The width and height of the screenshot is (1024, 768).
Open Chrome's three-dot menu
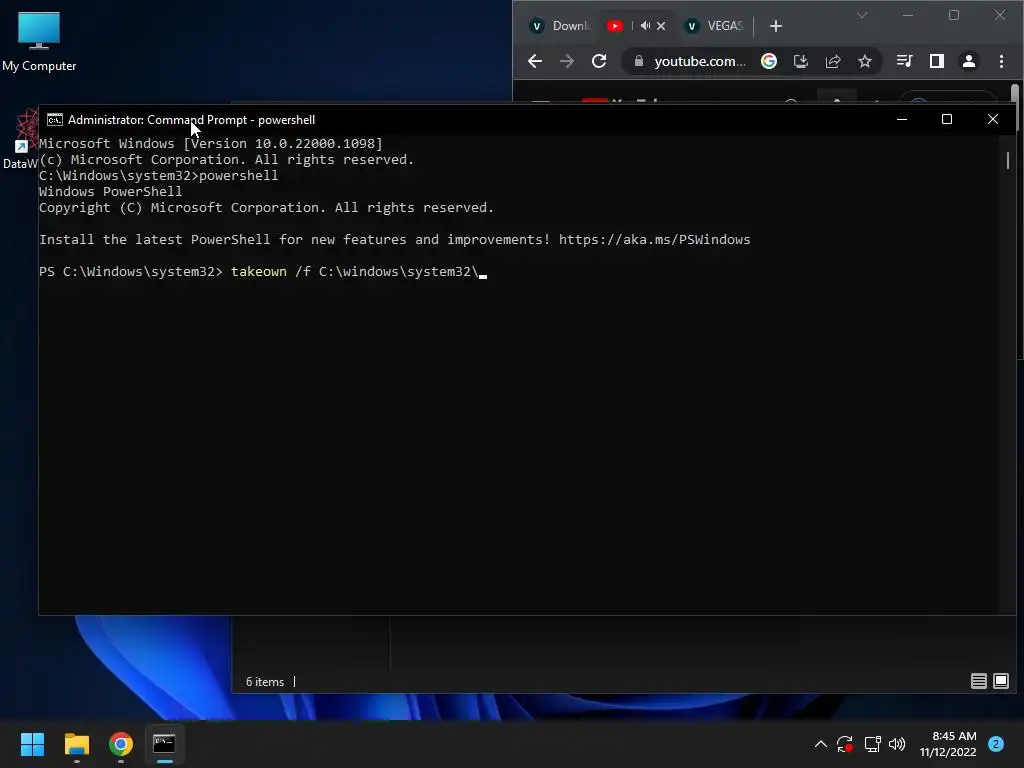tap(1001, 61)
